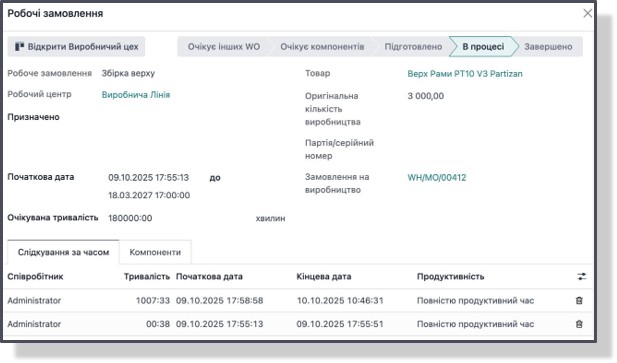The height and width of the screenshot is (363, 617).
Task: Open the Виробнича Лінія work center link
Action: click(136, 95)
